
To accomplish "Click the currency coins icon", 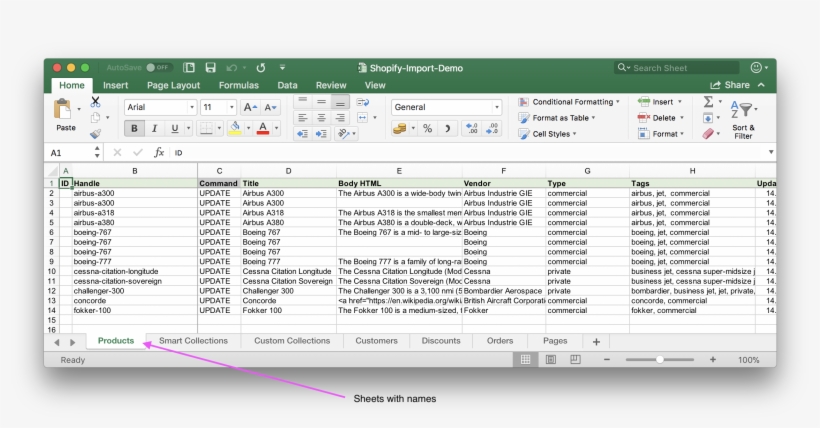I will coord(400,129).
